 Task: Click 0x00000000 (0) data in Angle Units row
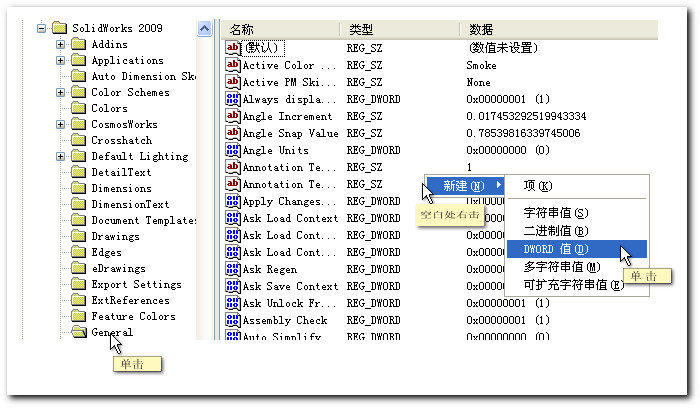pos(508,150)
